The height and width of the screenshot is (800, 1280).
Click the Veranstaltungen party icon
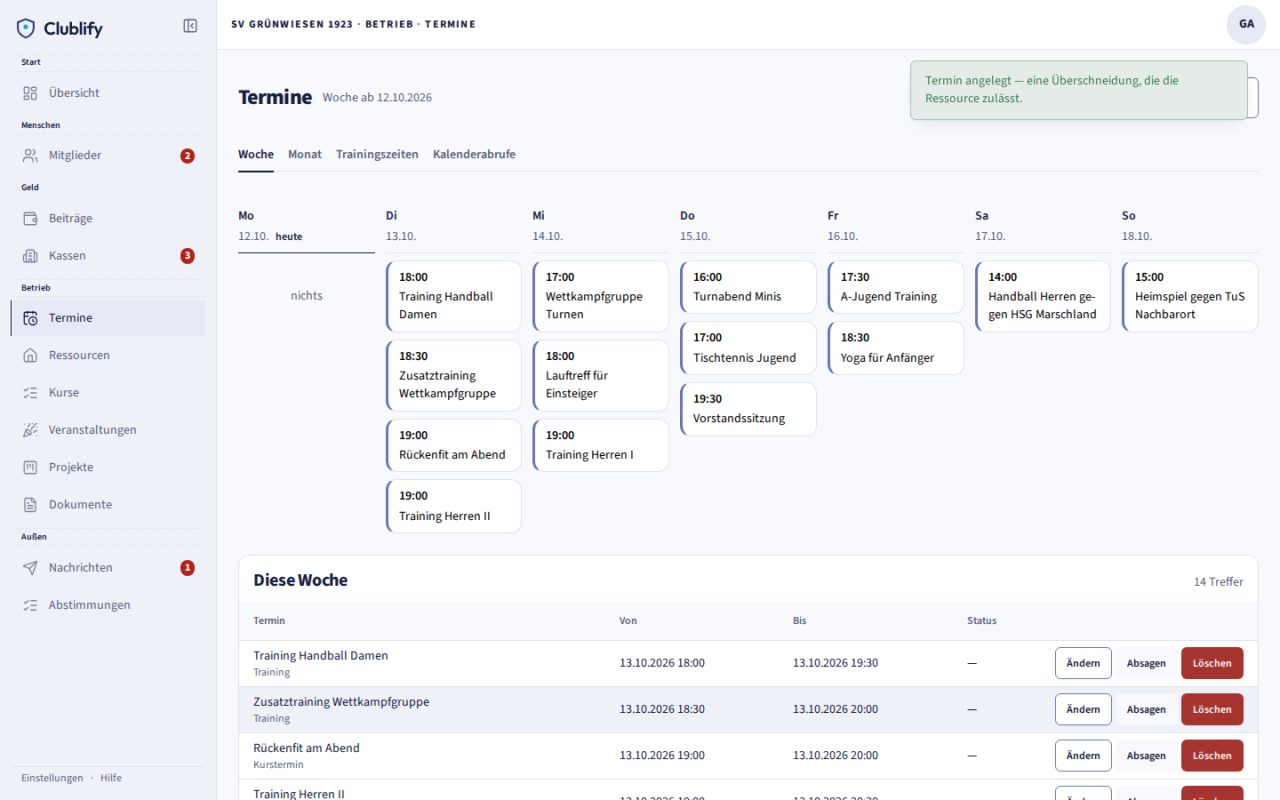click(30, 430)
